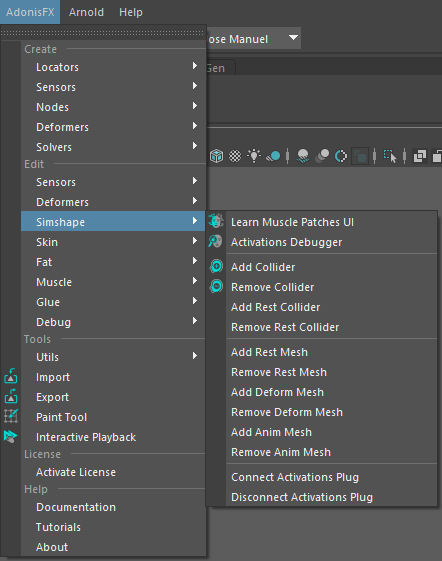Toggle viewport Shadows icon
Image resolution: width=442 pixels, height=561 pixels.
pyautogui.click(x=273, y=156)
